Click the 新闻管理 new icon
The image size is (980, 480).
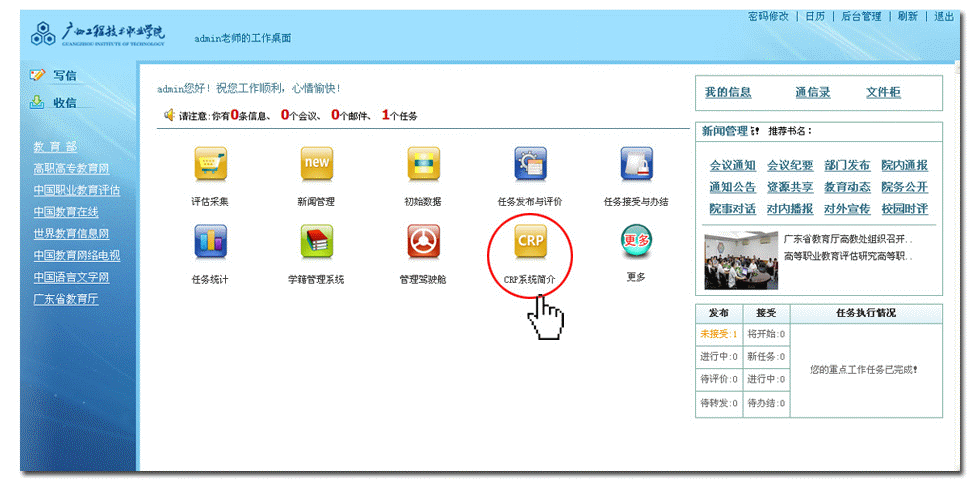(x=316, y=163)
